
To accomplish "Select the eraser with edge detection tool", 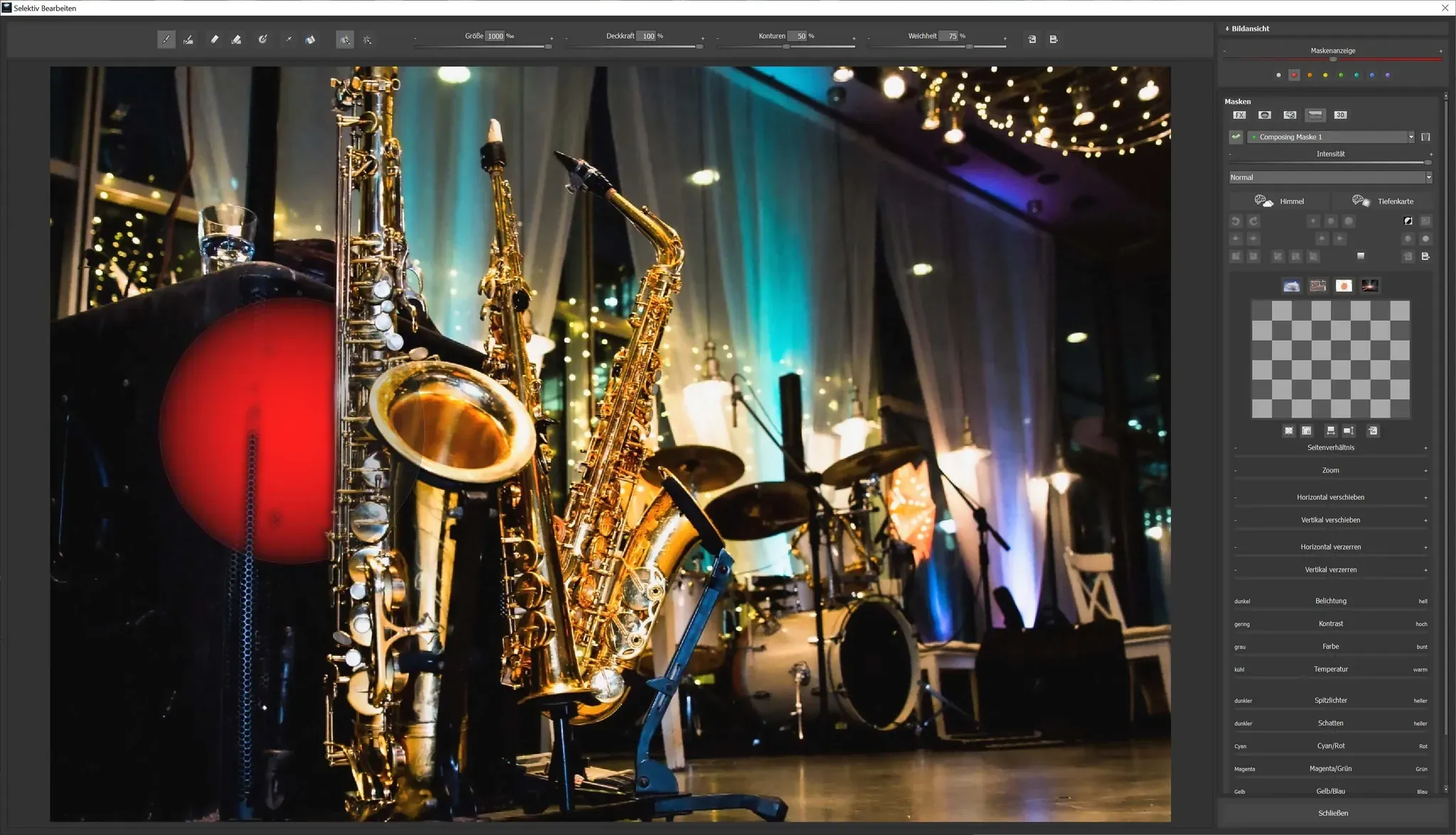I will [x=237, y=40].
